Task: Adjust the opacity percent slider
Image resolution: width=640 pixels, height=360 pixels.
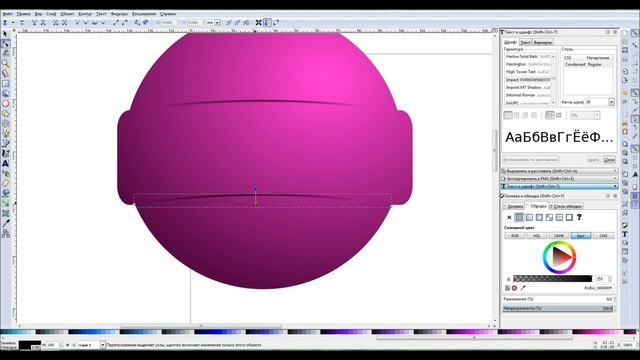Action: [x=558, y=309]
